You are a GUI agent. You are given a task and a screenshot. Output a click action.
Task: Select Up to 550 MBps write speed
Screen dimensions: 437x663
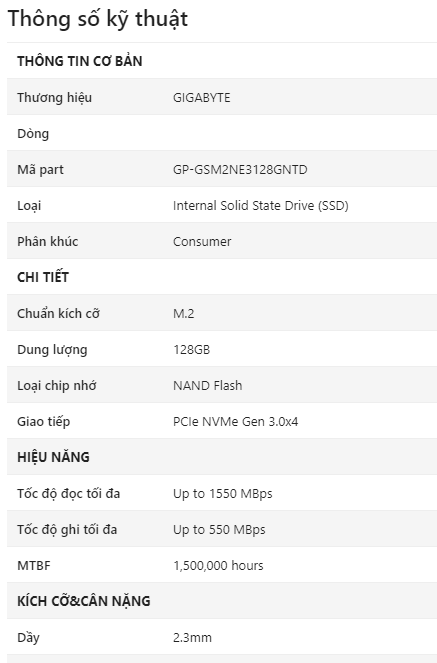pos(219,529)
